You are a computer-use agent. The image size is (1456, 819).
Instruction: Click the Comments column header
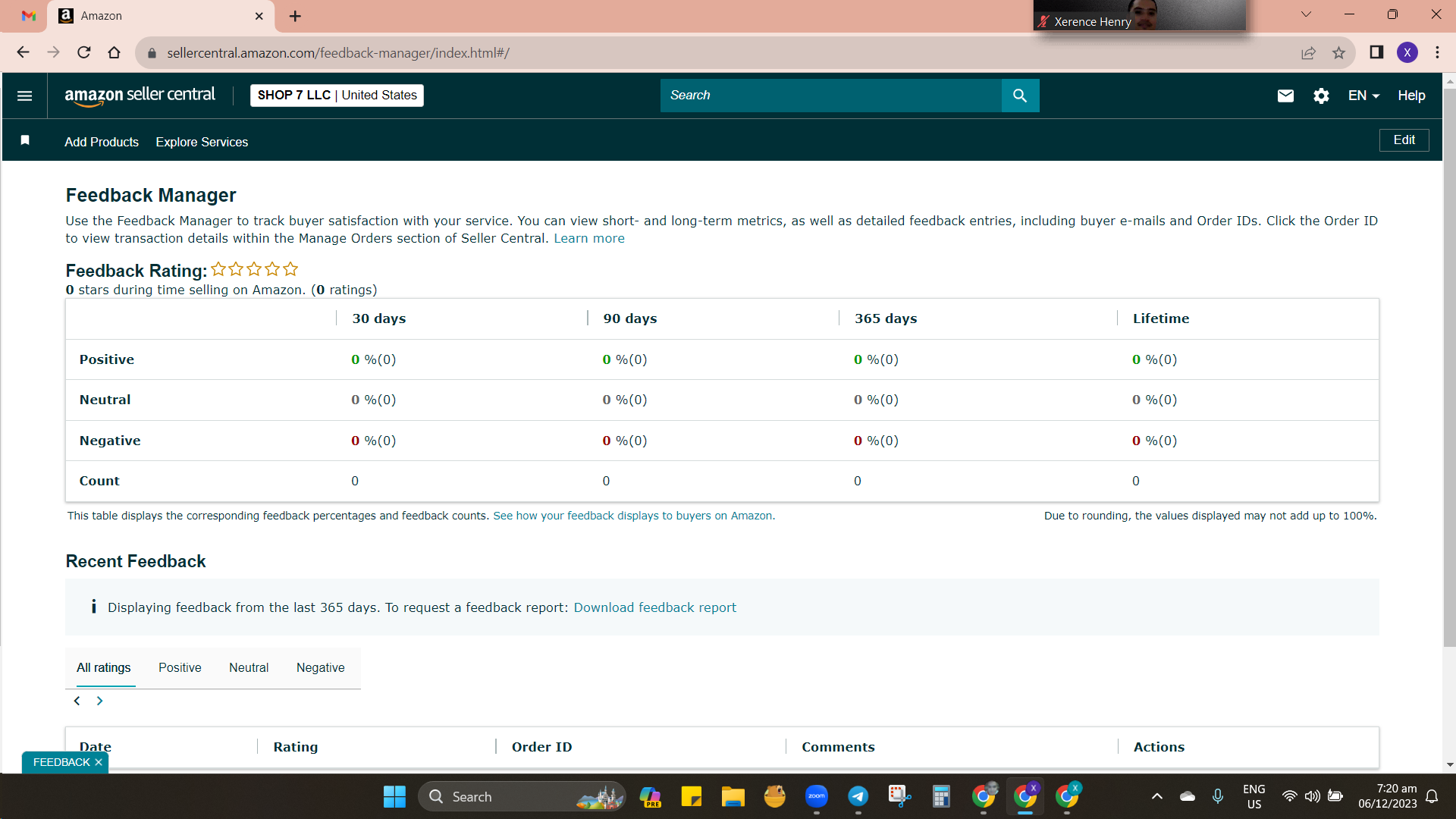tap(838, 747)
